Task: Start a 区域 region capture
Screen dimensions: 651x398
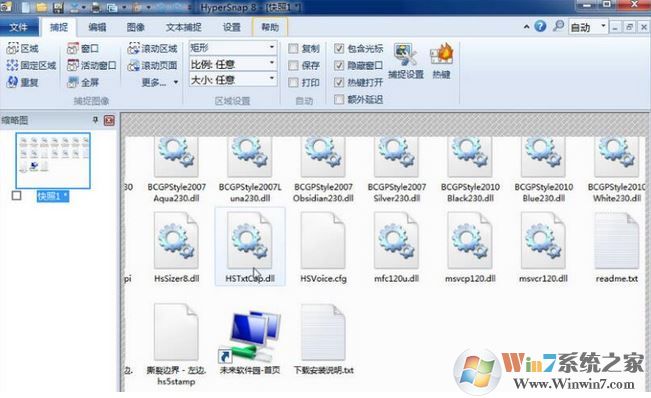Action: [22, 49]
